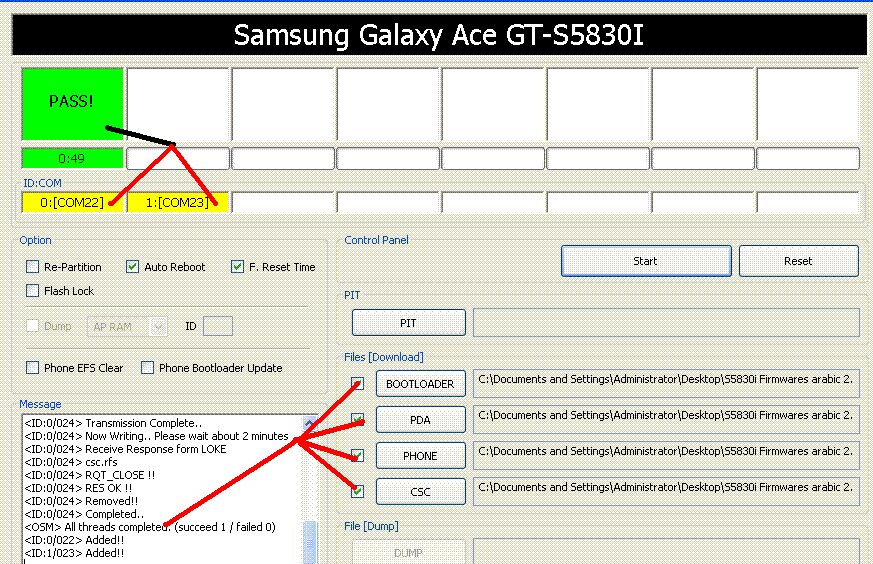
Task: Choose a PHONE modem file
Action: [420, 456]
